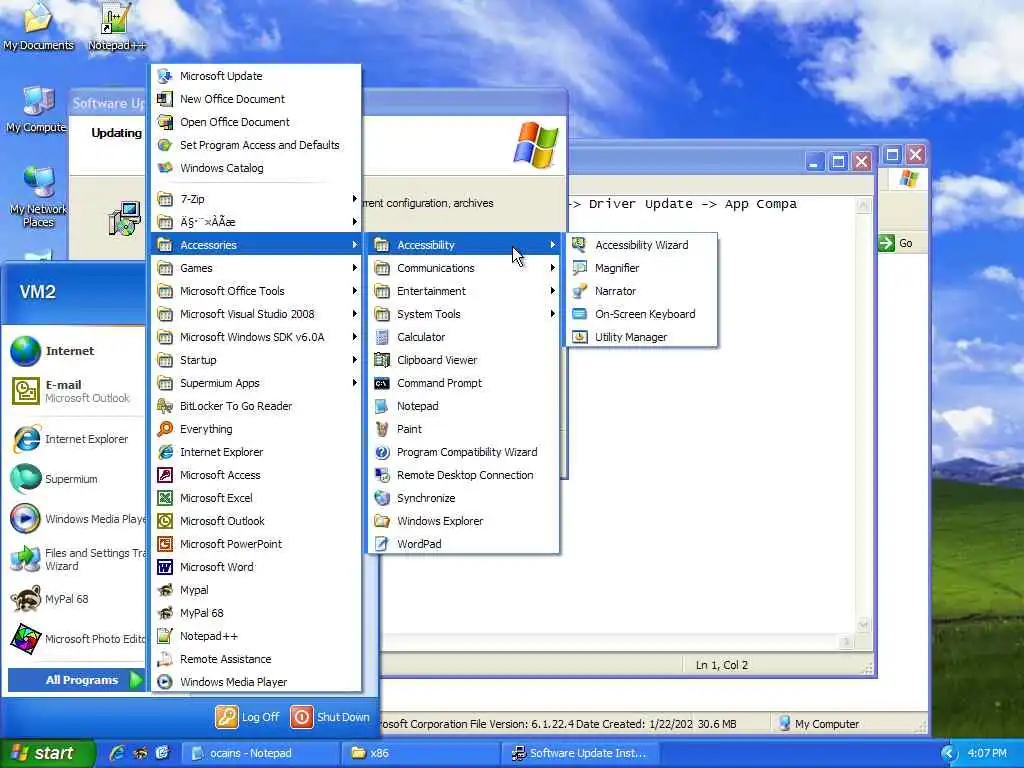Click the Paint icon in Accessories
This screenshot has width=1024, height=768.
pos(382,429)
